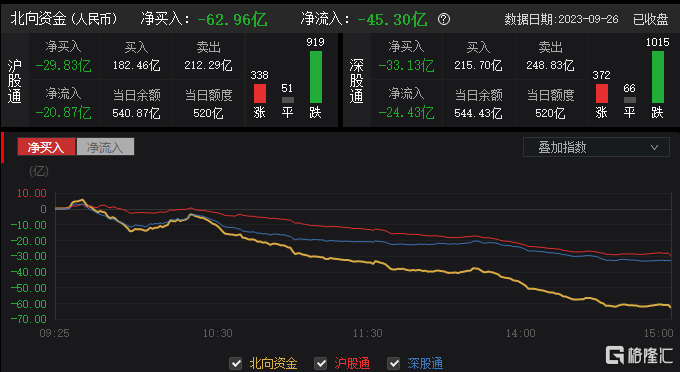Toggle the 北向资金 series checkbox

[235, 363]
